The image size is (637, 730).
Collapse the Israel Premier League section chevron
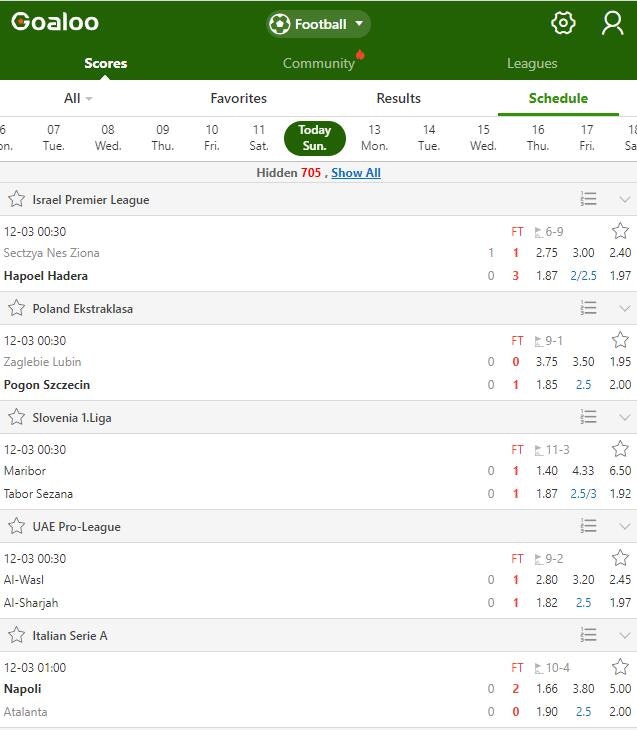click(625, 200)
